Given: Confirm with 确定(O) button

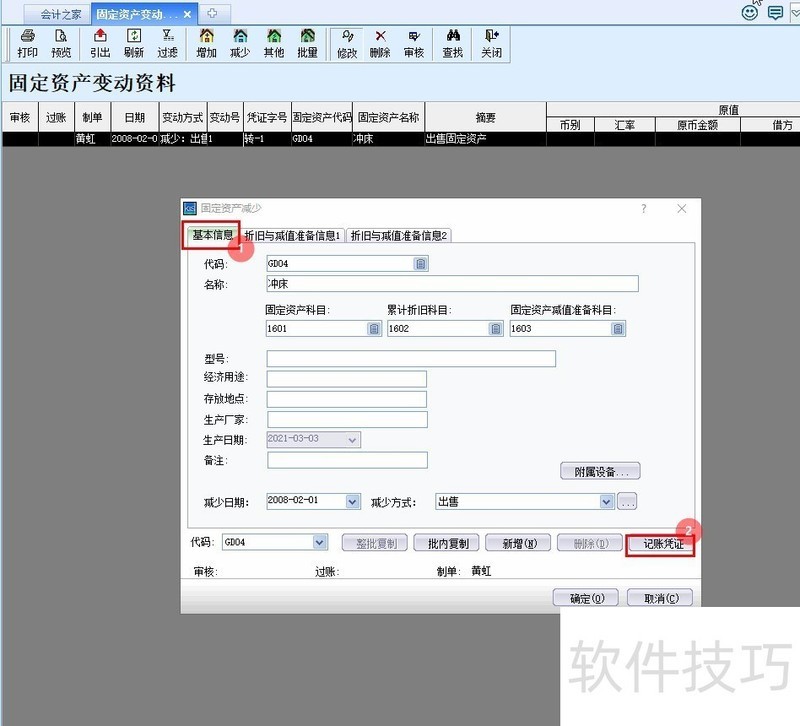Looking at the screenshot, I should click(586, 598).
